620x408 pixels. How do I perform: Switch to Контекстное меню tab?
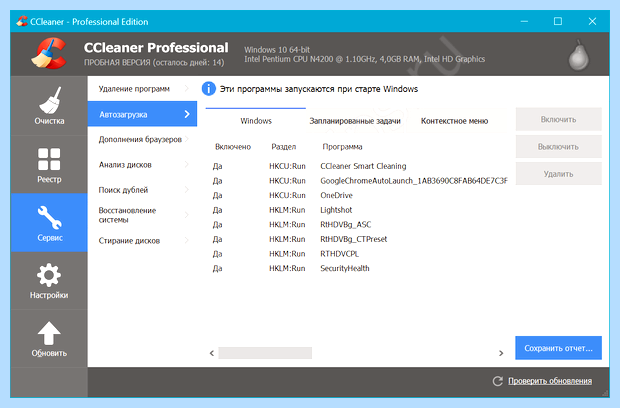(454, 121)
